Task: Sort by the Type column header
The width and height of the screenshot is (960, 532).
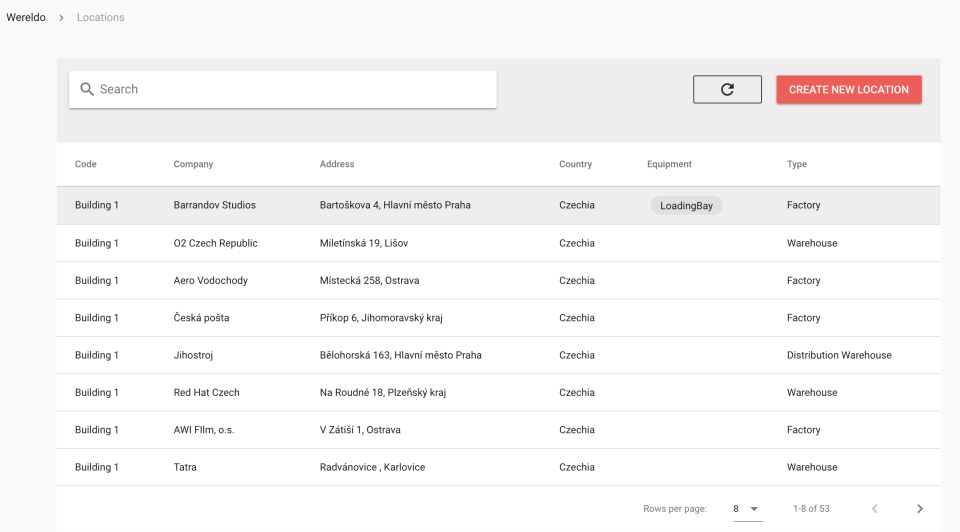Action: [x=797, y=164]
